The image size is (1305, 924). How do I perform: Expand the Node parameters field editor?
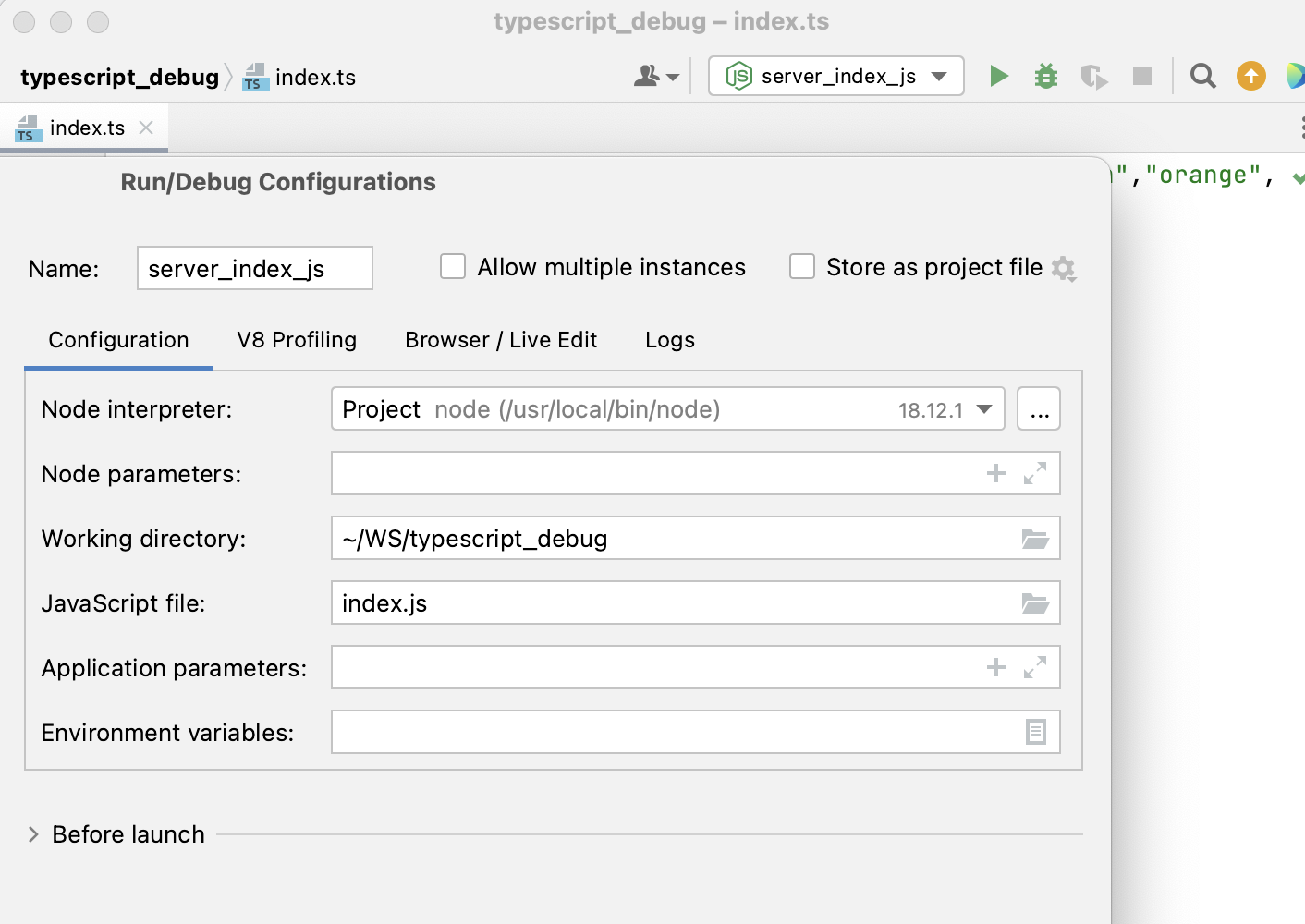1034,473
